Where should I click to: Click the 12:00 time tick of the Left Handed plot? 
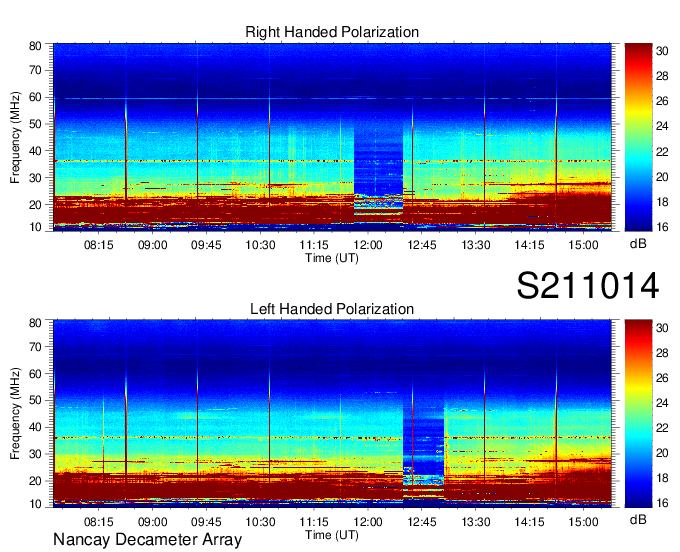coord(368,522)
